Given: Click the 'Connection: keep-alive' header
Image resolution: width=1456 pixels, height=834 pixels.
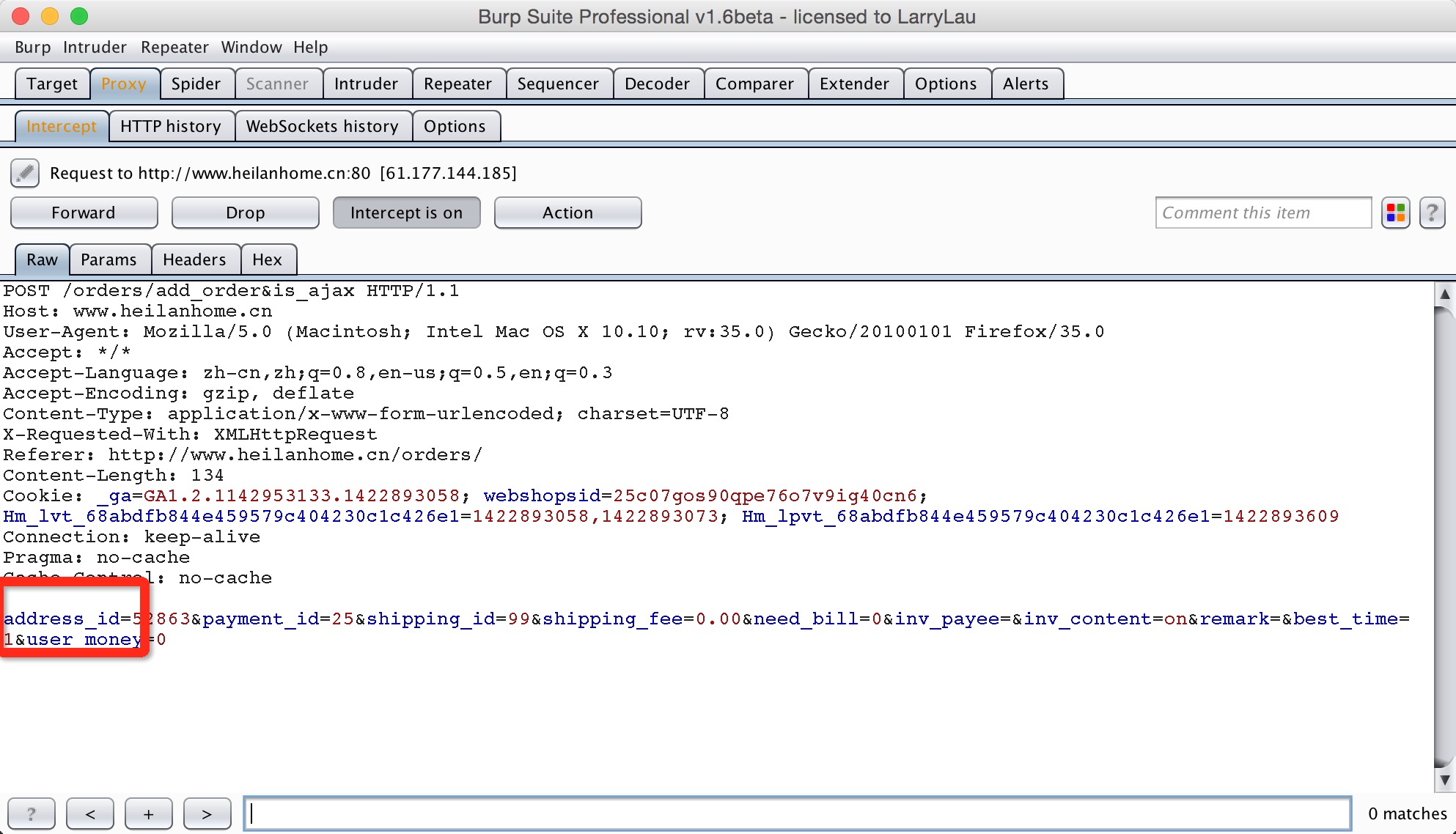Looking at the screenshot, I should click(131, 537).
